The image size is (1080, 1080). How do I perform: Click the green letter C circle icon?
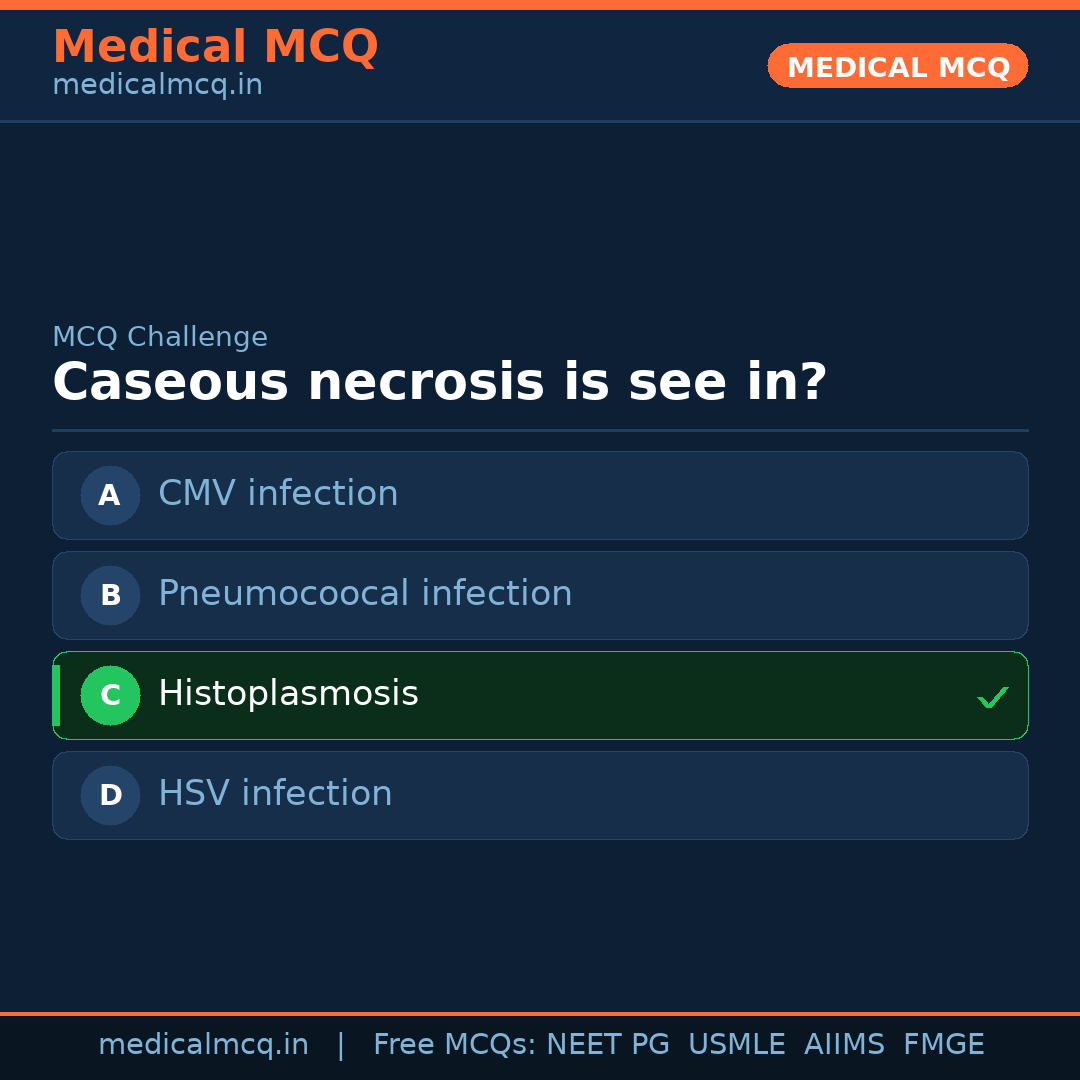(110, 695)
